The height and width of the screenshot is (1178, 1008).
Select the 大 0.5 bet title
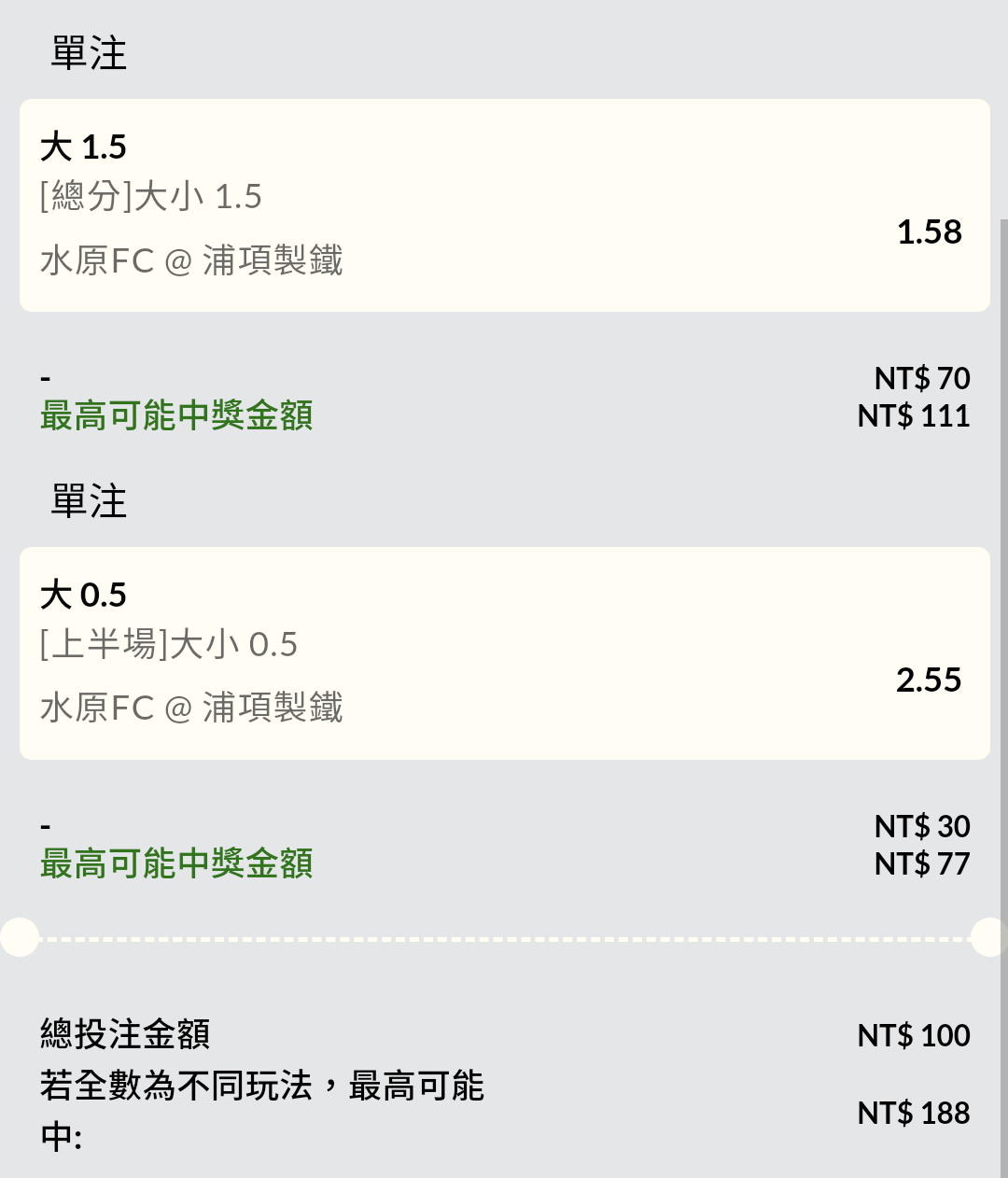point(83,596)
